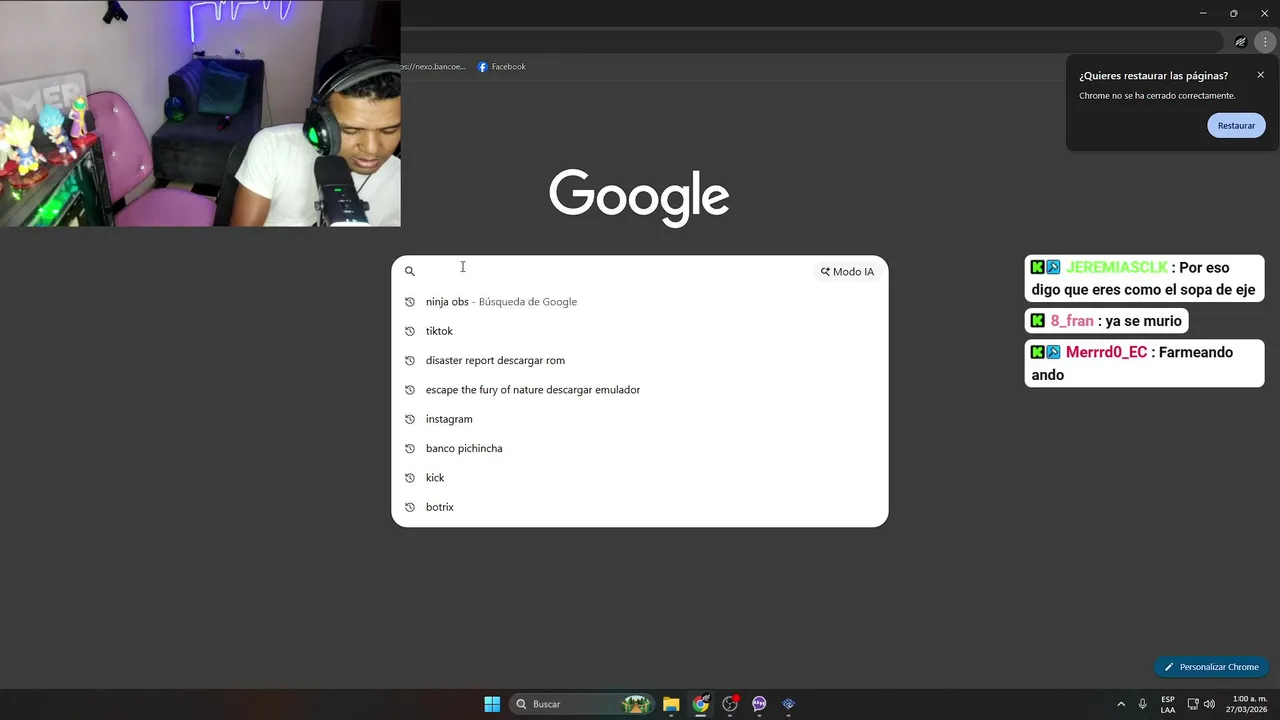
Task: Select the 'kick' suggestion
Action: [640, 478]
